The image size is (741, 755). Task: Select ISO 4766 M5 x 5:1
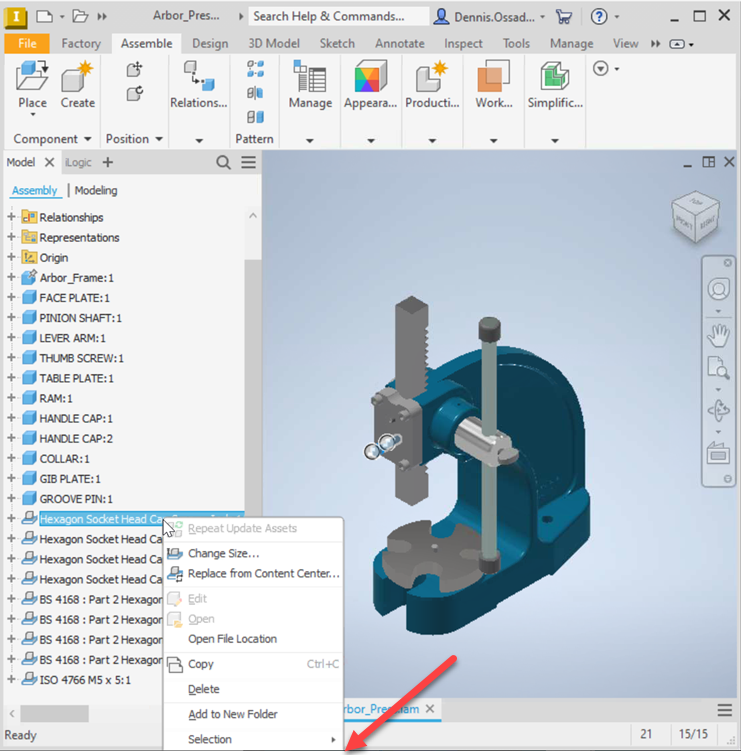(85, 680)
